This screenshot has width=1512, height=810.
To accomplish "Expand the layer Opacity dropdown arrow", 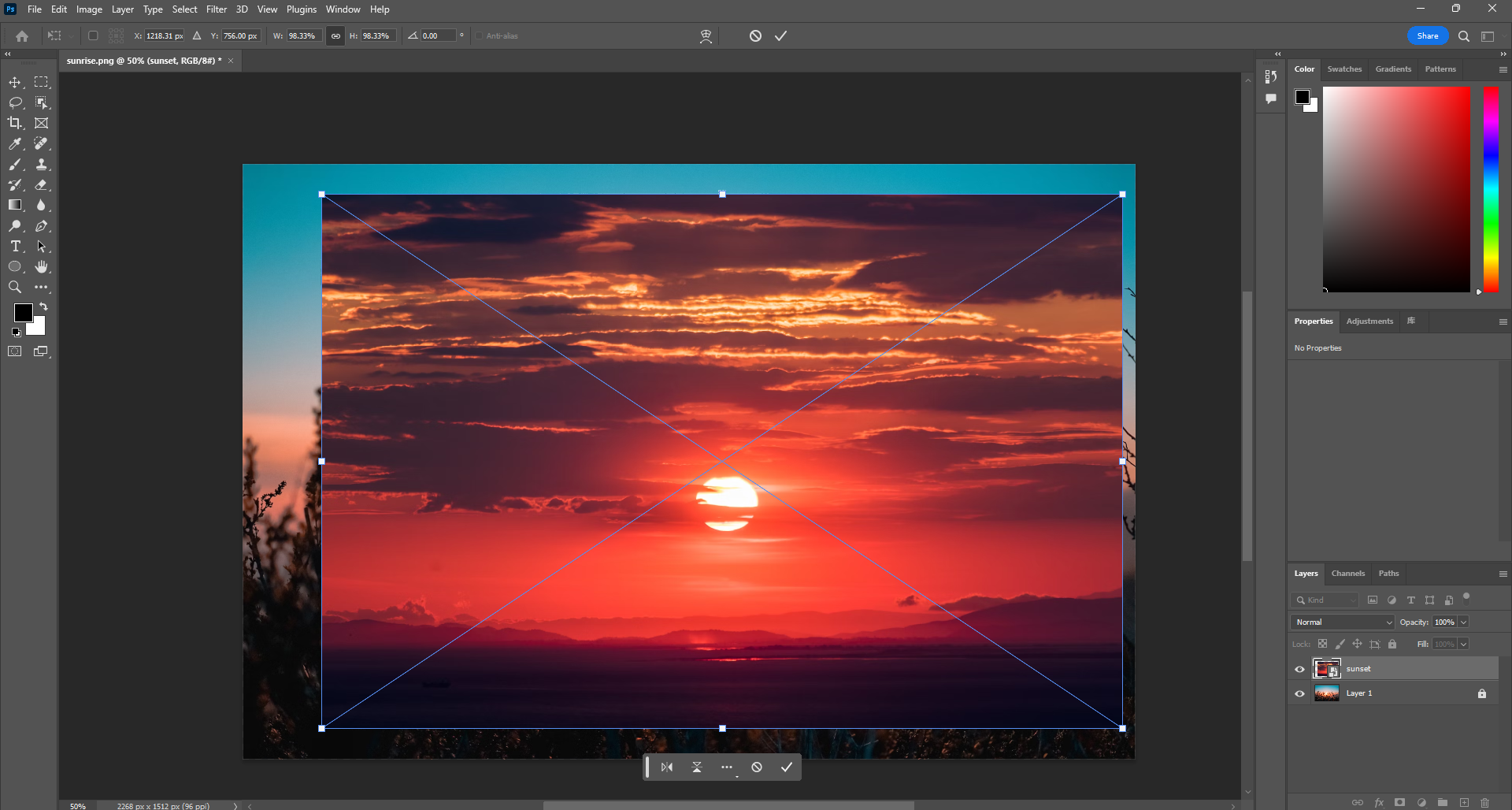I will tap(1464, 622).
